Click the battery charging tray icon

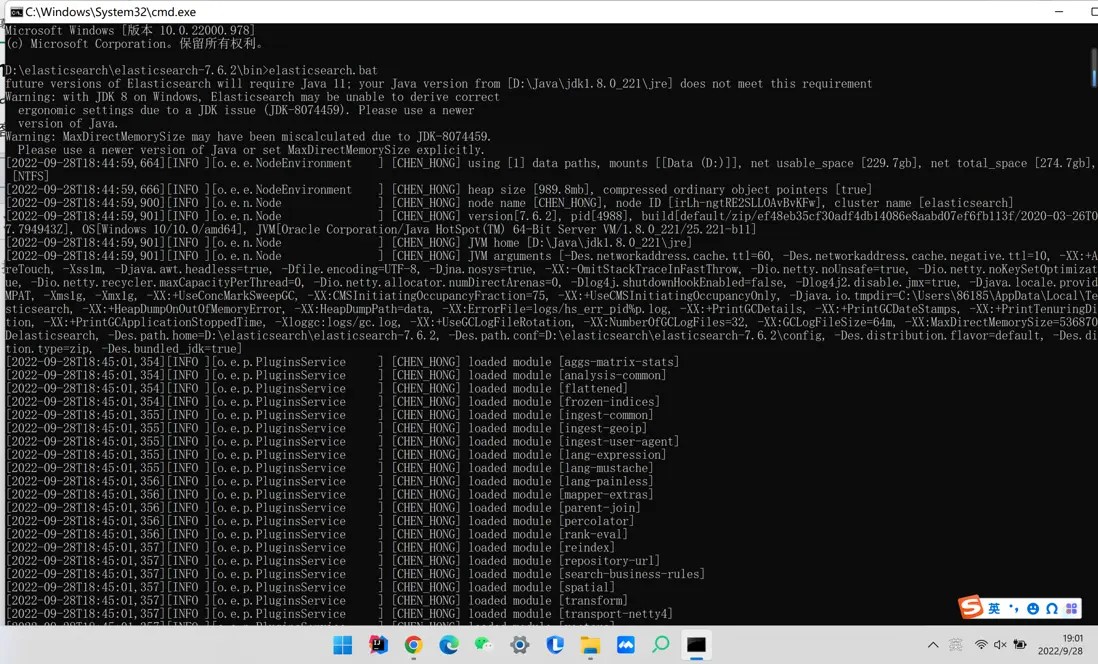click(x=1020, y=645)
